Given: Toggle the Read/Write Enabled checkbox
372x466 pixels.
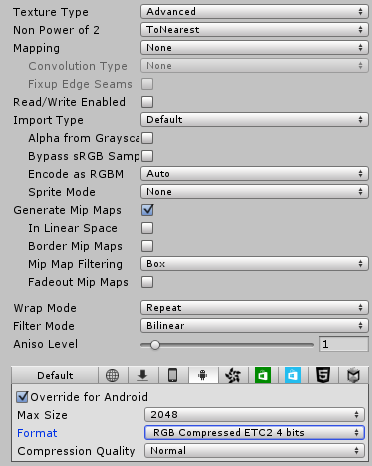Looking at the screenshot, I should coord(147,102).
